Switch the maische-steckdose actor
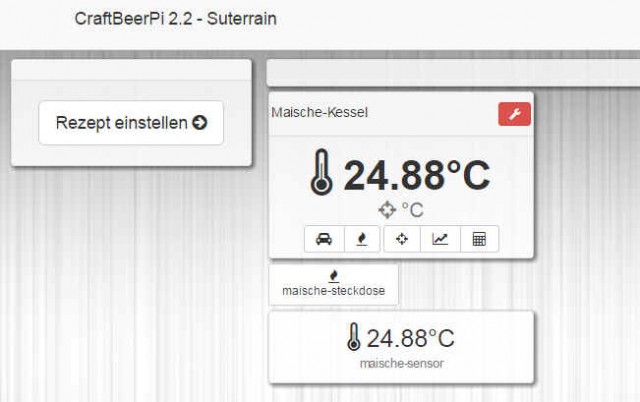This screenshot has width=640, height=402. click(x=333, y=285)
